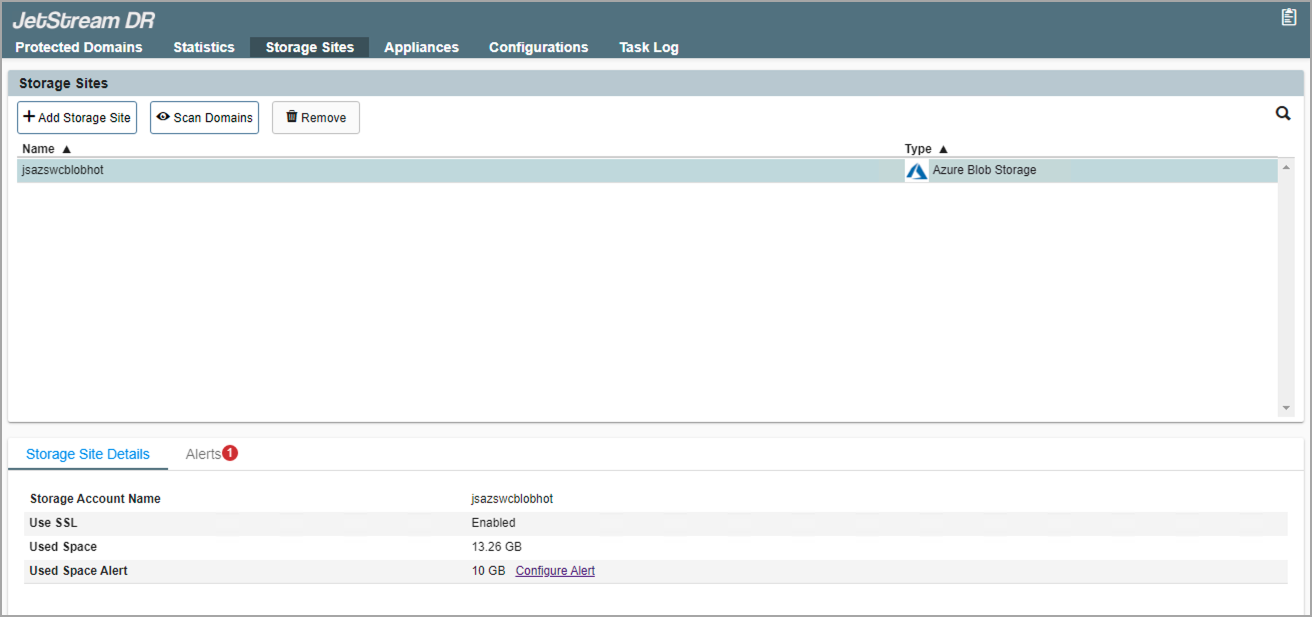This screenshot has width=1312, height=617.
Task: Remove the selected storage site
Action: 316,118
